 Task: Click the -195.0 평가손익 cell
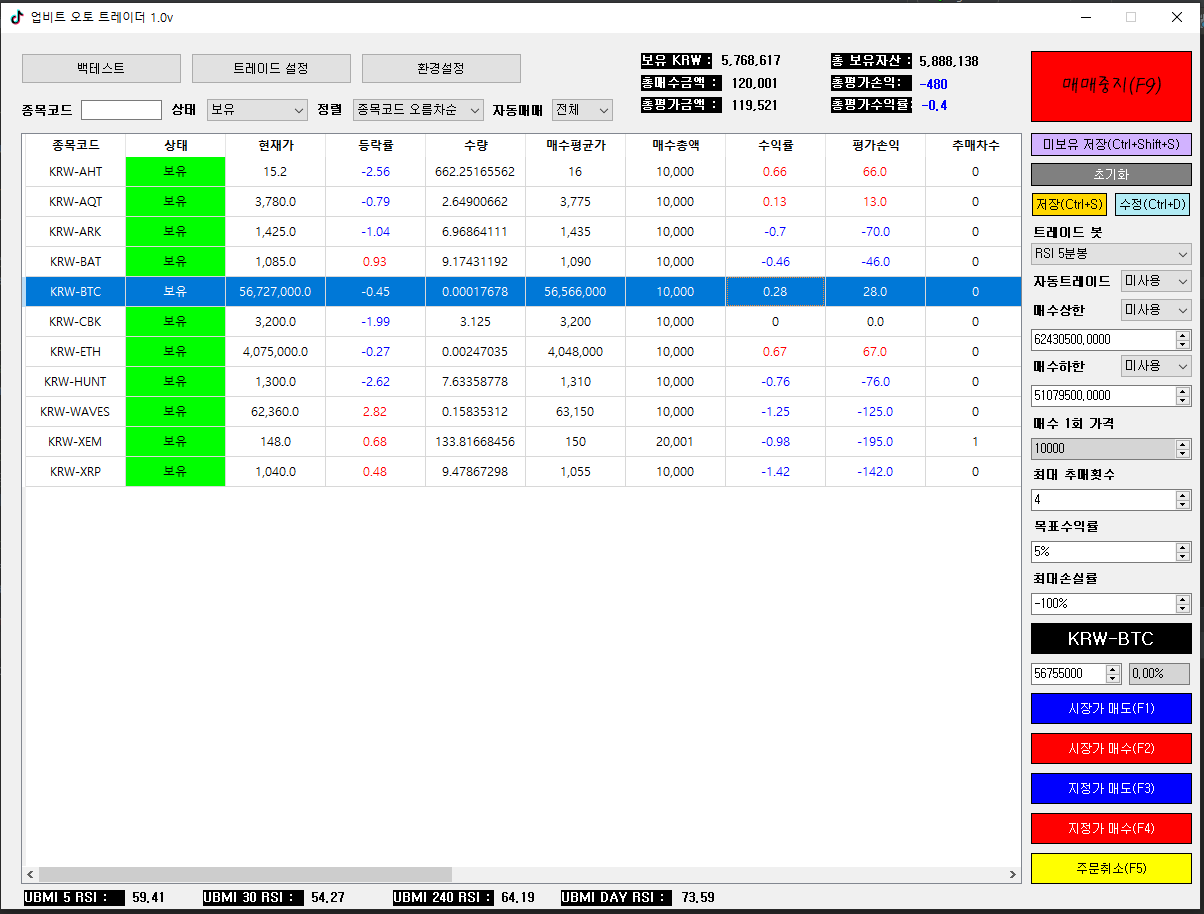(x=875, y=442)
